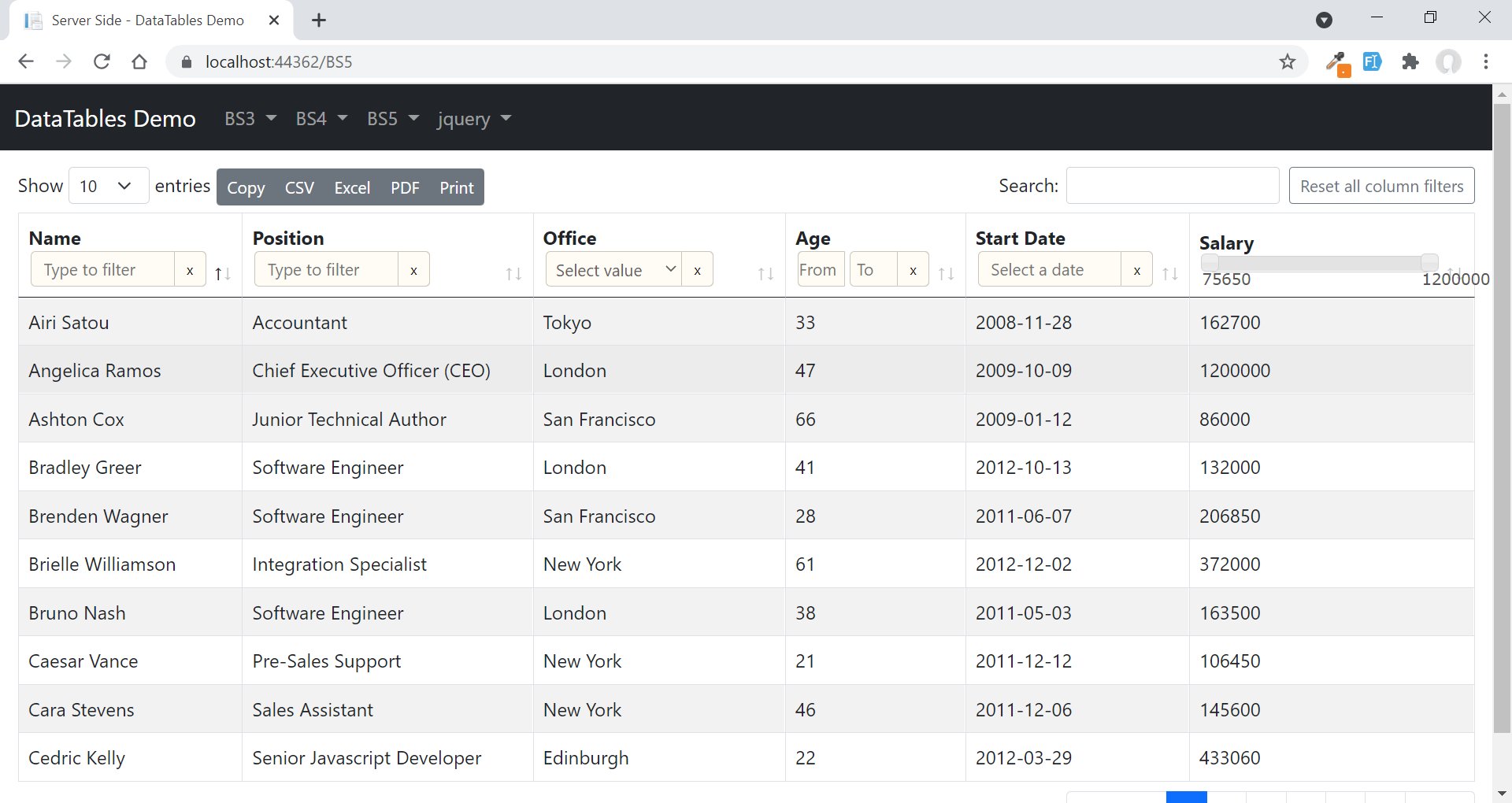The width and height of the screenshot is (1512, 803).
Task: Clear the Start Date filter x
Action: coord(1136,270)
